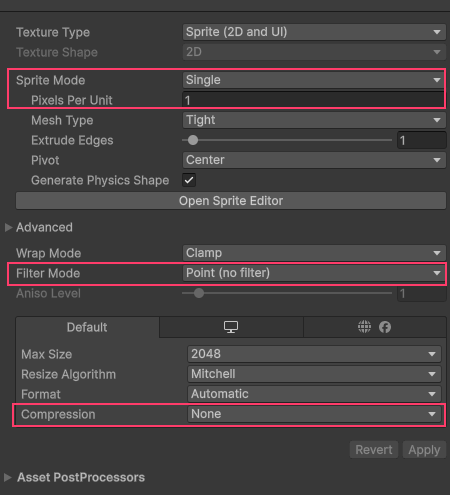Click the Revert button
This screenshot has height=495, width=450.
(374, 450)
